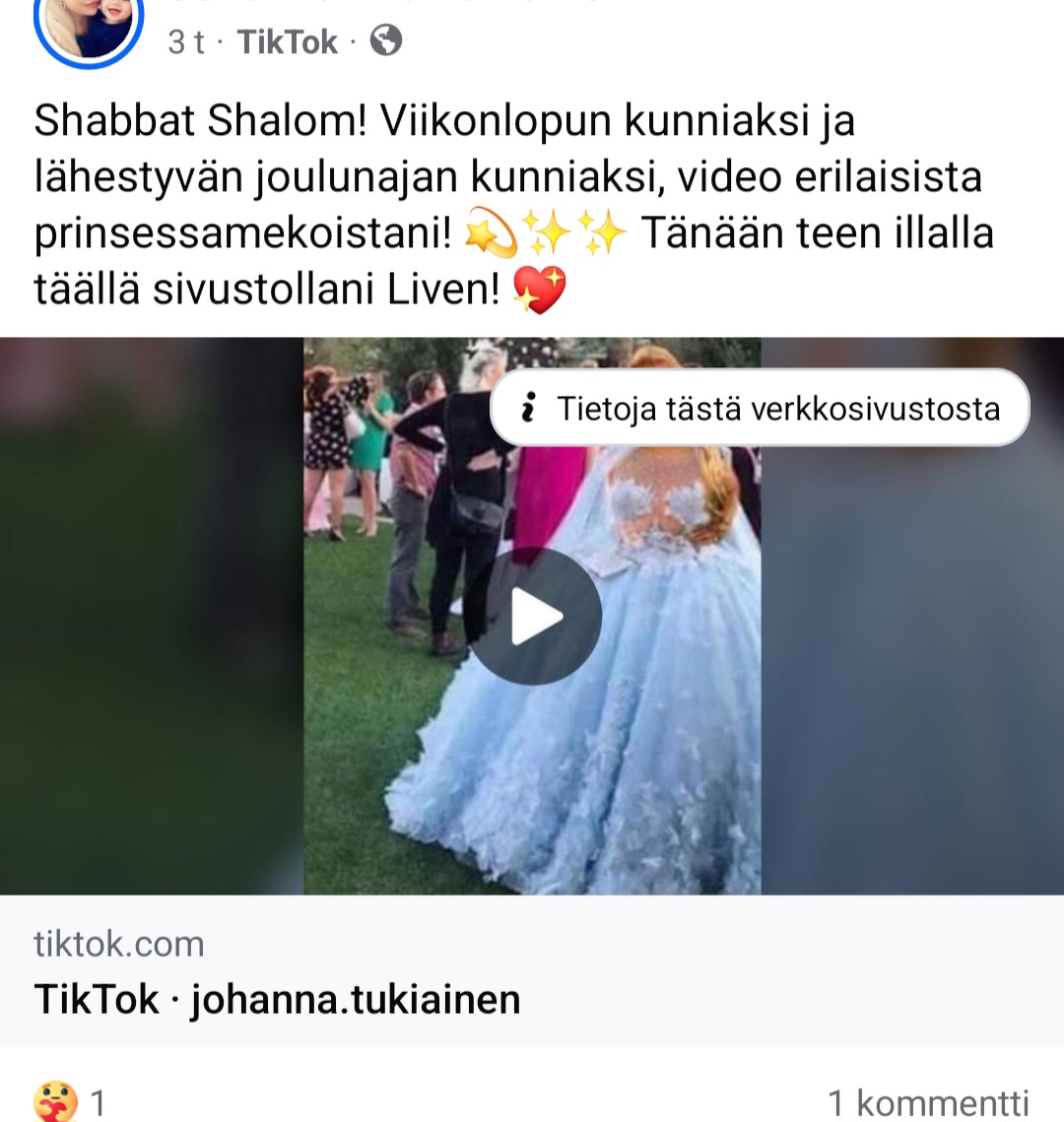Viewport: 1064px width, 1122px height.
Task: Click the dizzy star emoji in post
Action: tap(491, 234)
